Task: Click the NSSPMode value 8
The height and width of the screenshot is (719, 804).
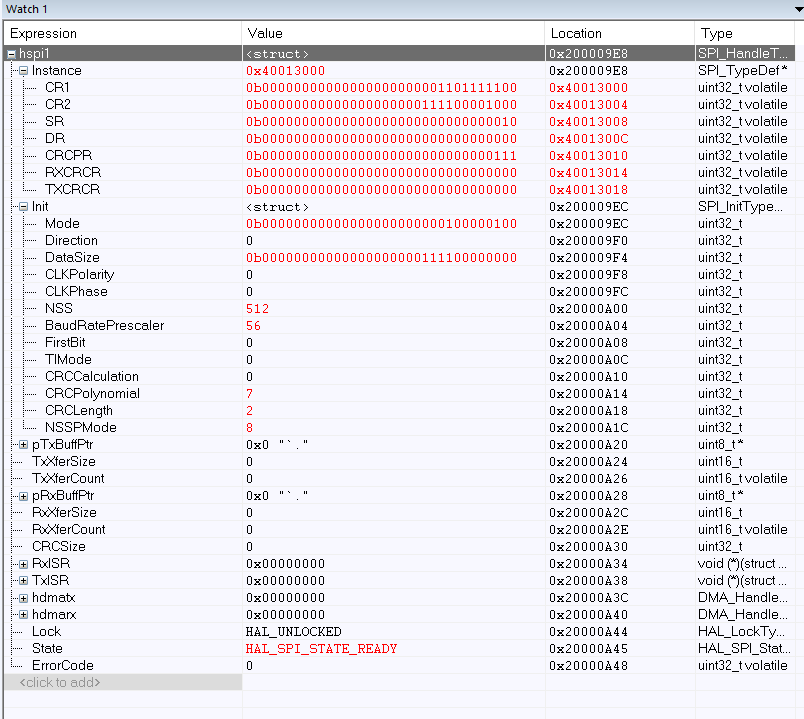Action: coord(250,428)
